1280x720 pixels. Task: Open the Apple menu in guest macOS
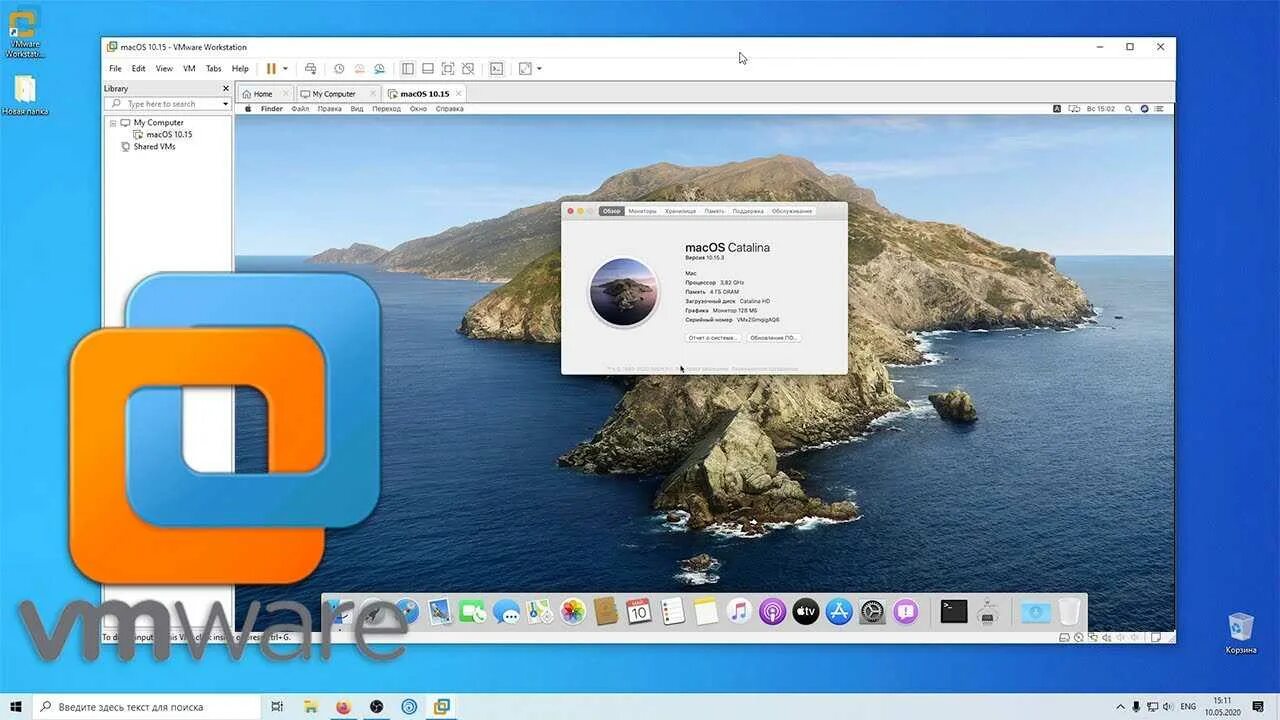pos(248,108)
